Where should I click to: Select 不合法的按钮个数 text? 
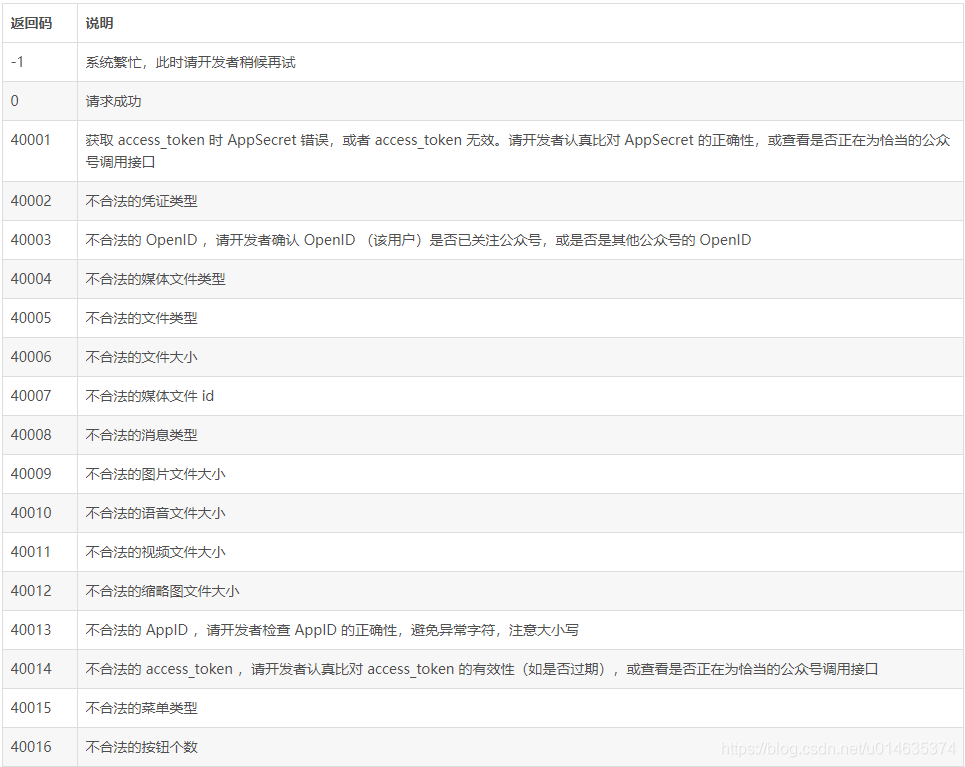(x=142, y=747)
